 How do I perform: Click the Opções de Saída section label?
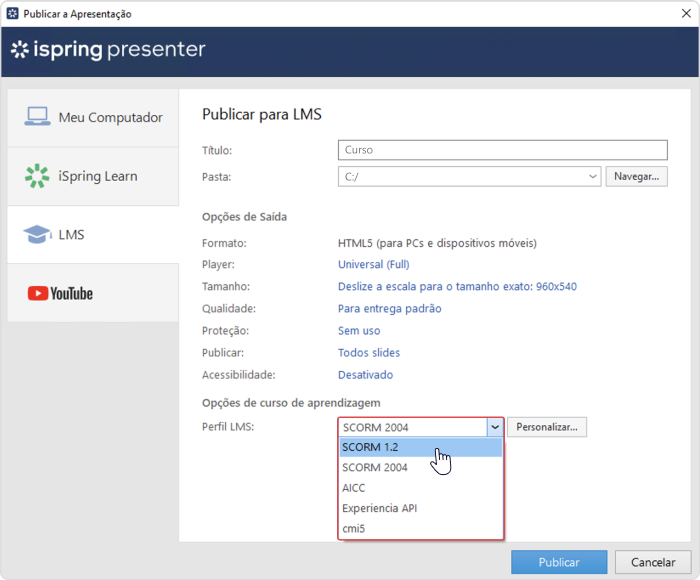coord(244,217)
